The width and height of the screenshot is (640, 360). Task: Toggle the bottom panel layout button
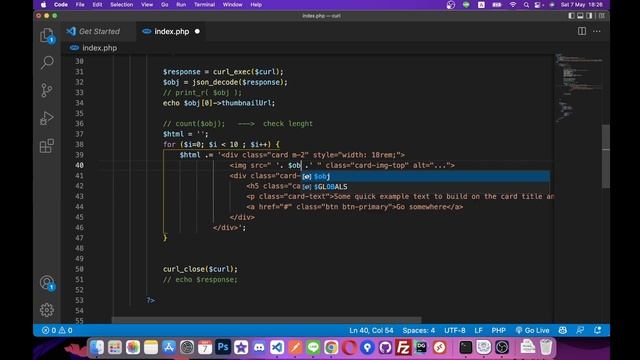(580, 16)
